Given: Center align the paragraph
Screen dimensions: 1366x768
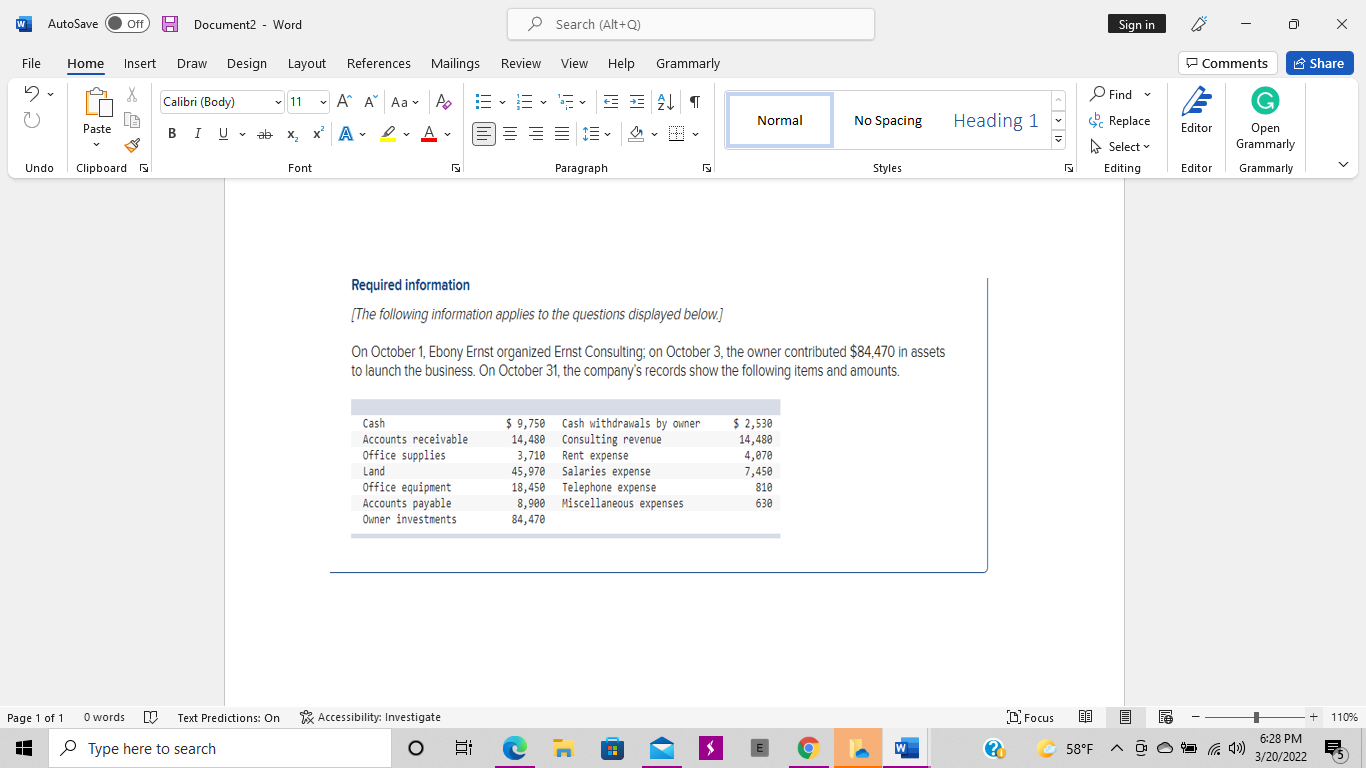Looking at the screenshot, I should [510, 133].
